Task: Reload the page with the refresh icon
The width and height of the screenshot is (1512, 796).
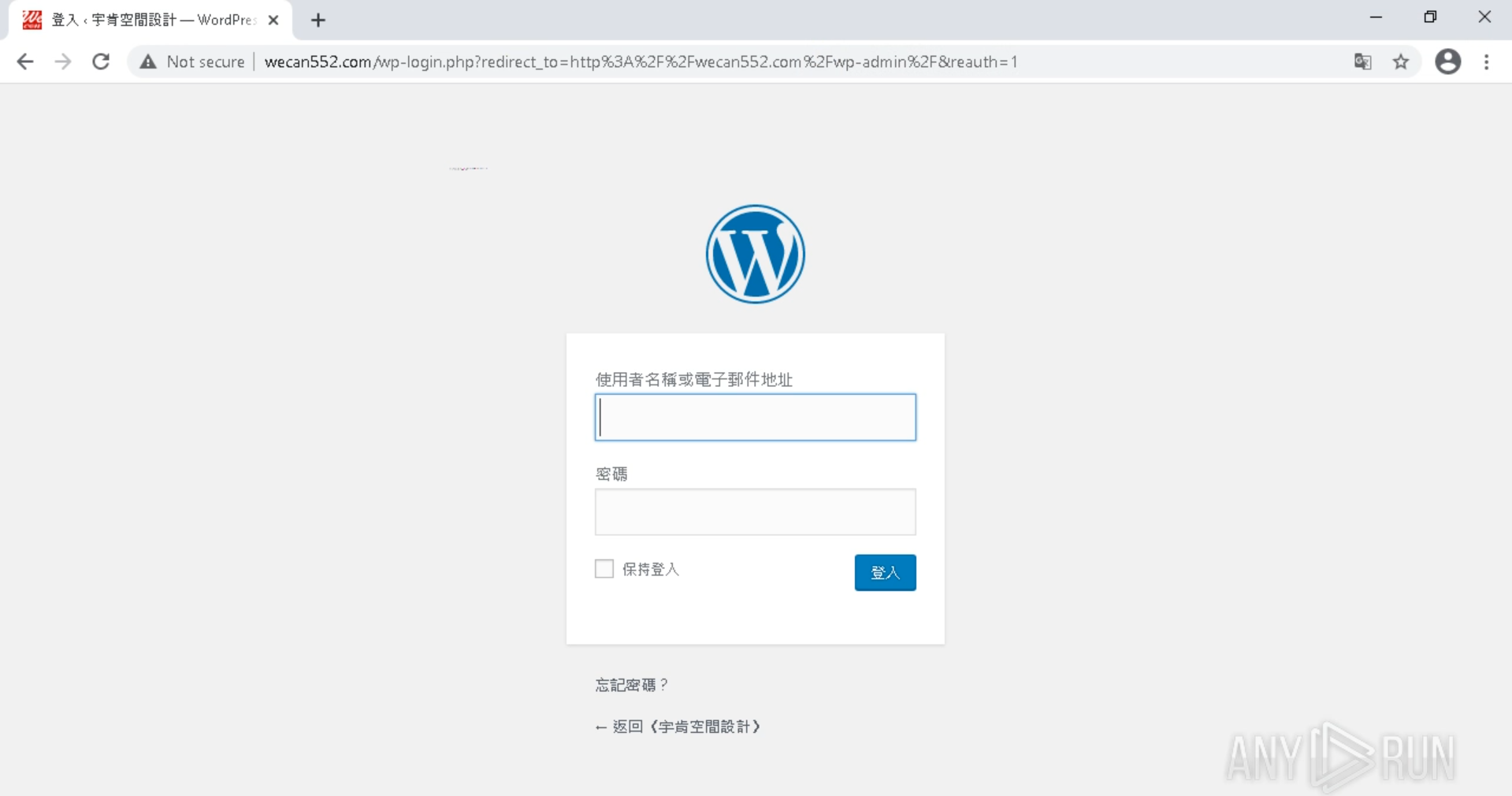Action: coord(101,61)
